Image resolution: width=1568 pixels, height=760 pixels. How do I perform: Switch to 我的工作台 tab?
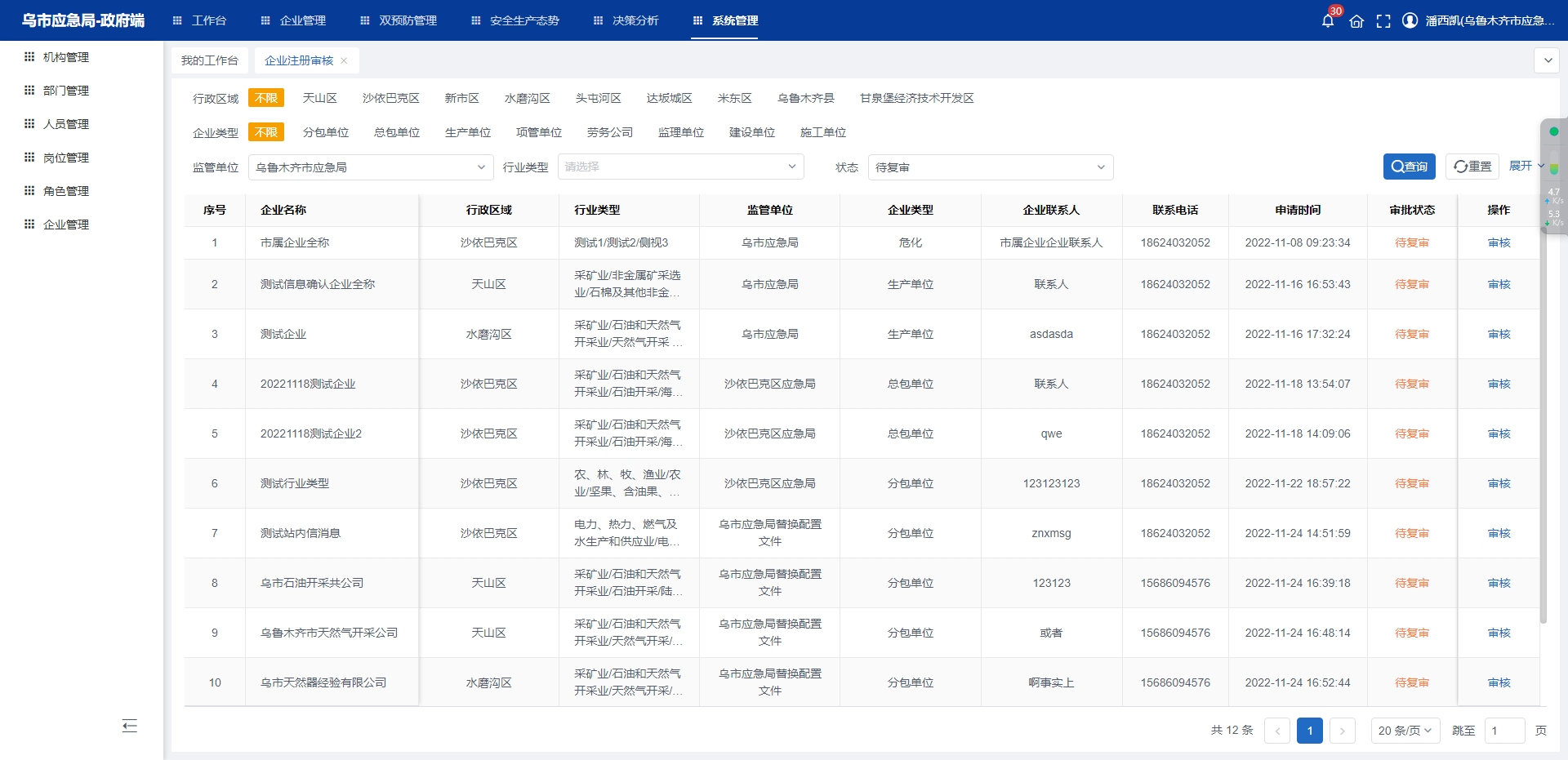210,60
